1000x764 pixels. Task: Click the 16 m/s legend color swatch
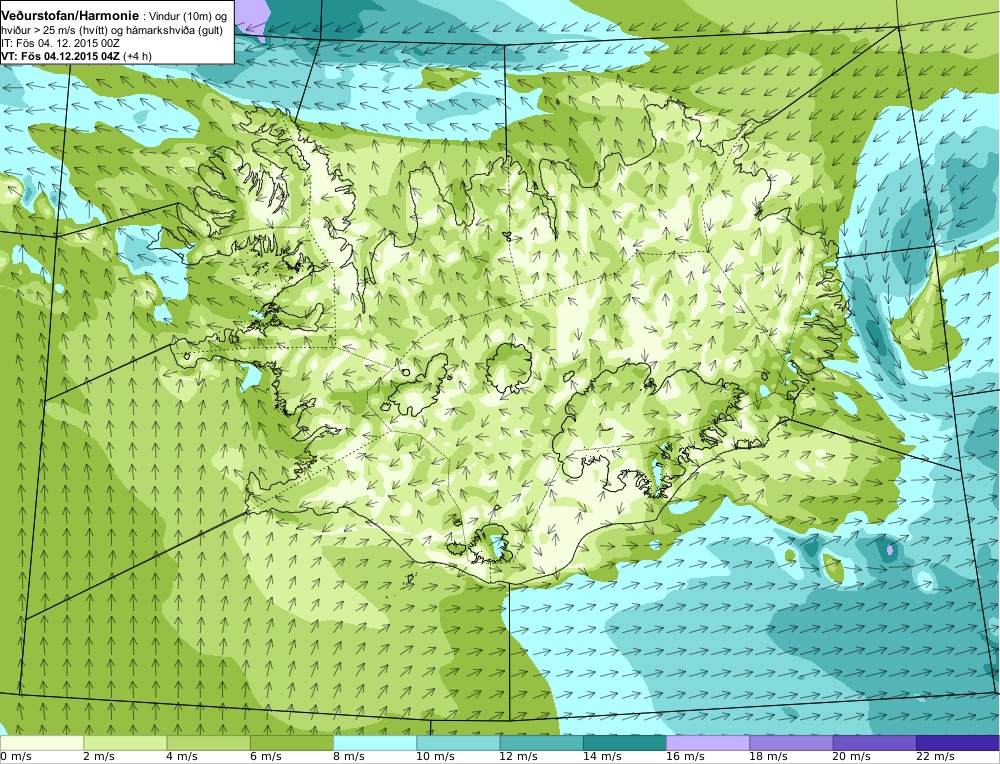[x=708, y=744]
